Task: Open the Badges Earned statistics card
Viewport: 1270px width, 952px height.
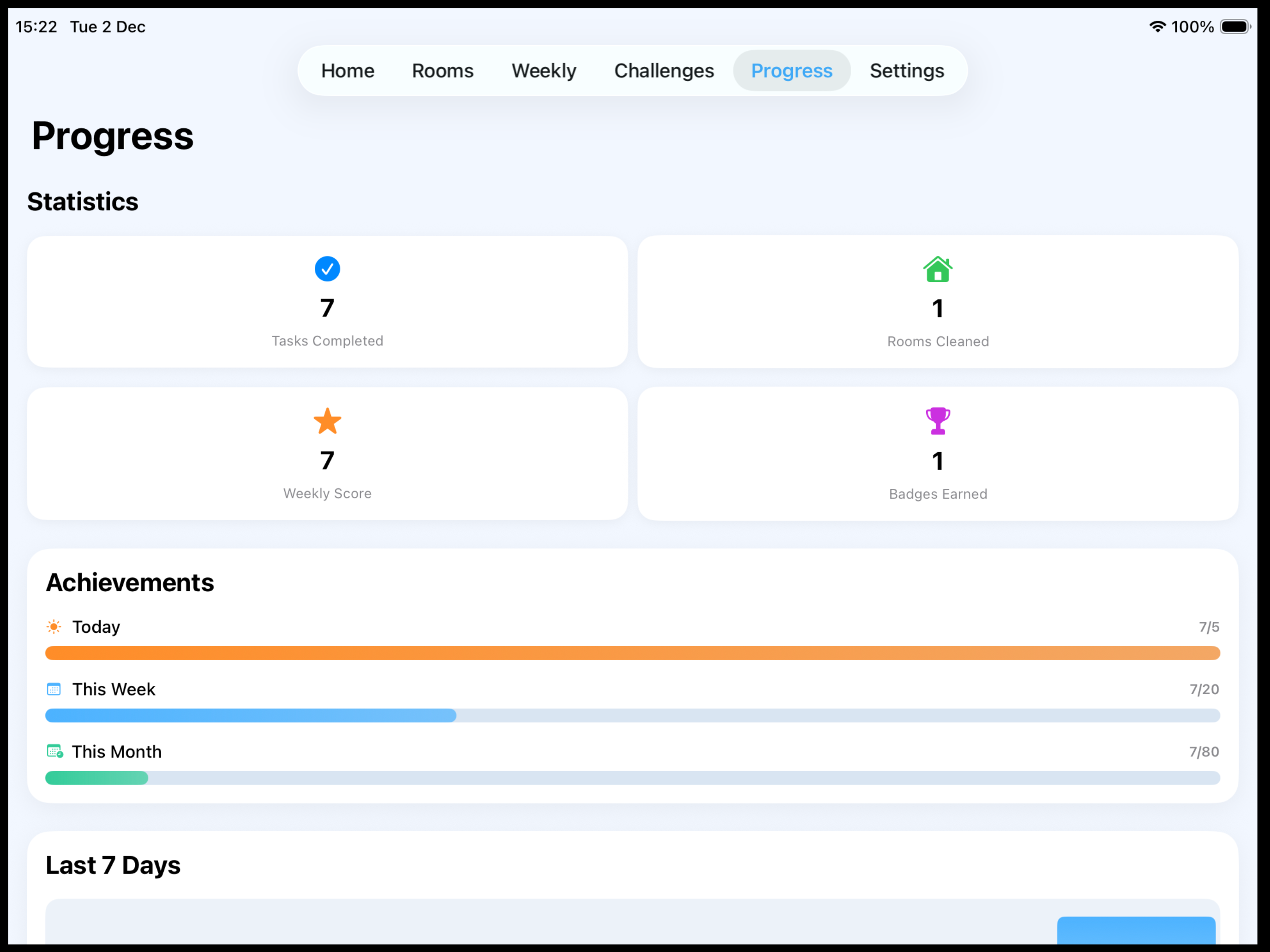Action: click(x=938, y=454)
